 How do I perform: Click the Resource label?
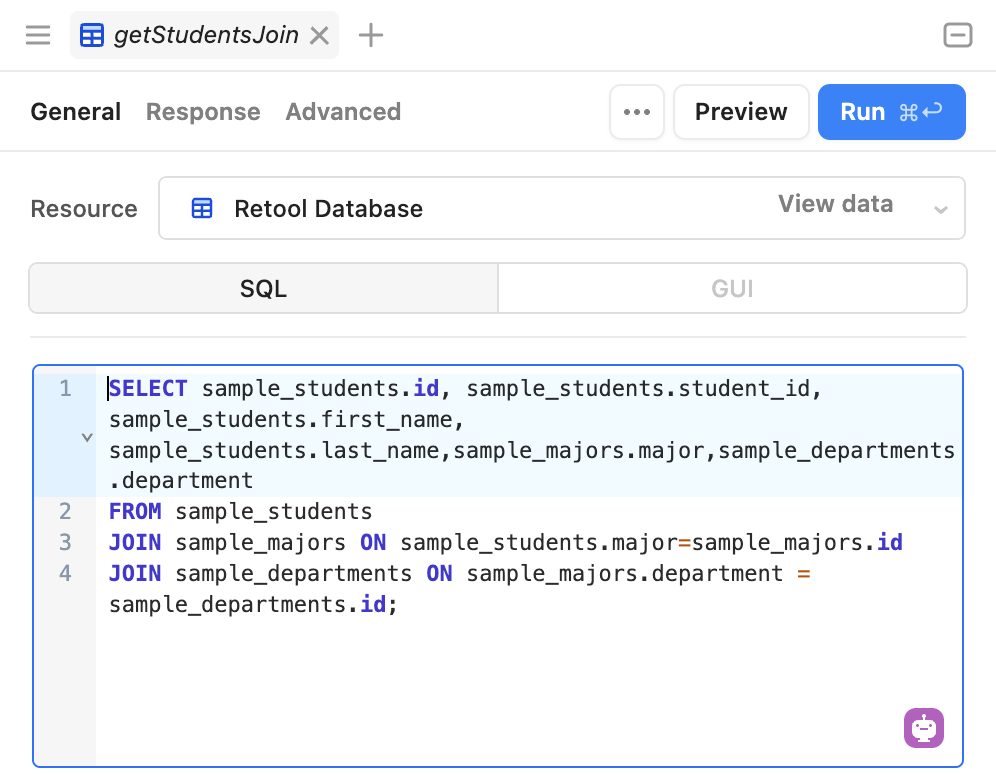click(x=84, y=209)
